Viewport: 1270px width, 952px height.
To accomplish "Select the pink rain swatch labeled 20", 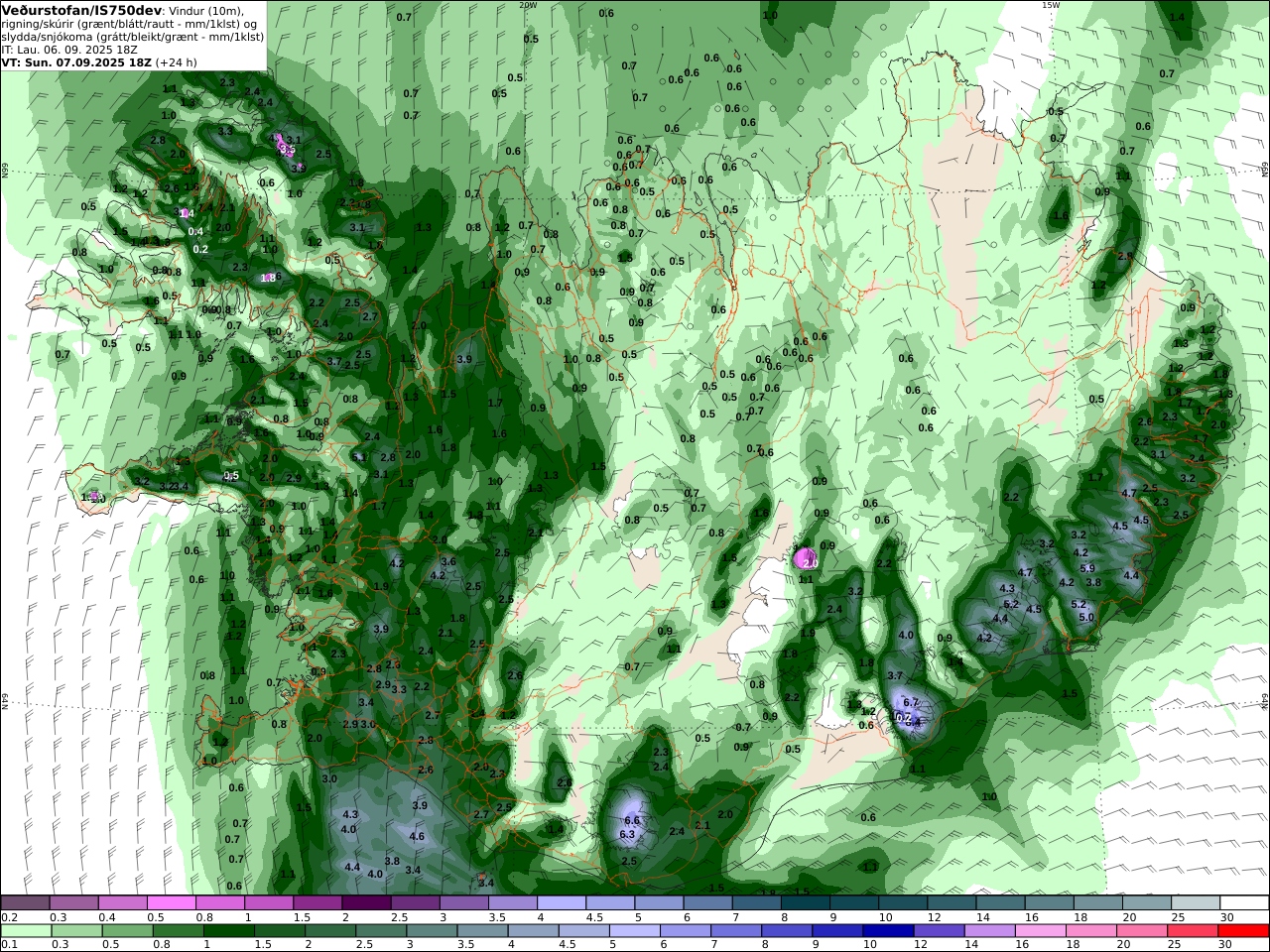I will pyautogui.click(x=1141, y=931).
